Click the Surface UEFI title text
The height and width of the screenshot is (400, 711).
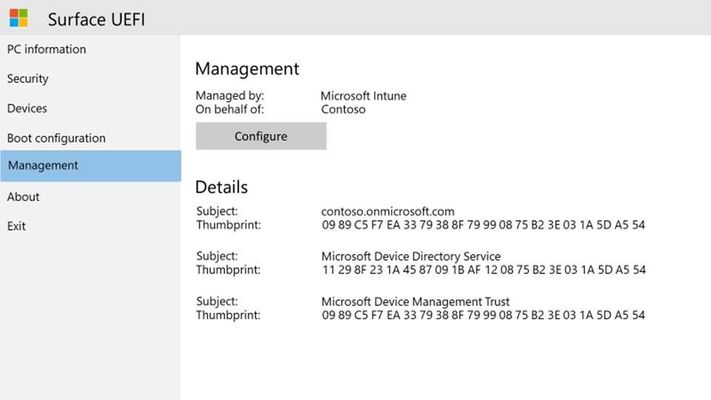96,20
